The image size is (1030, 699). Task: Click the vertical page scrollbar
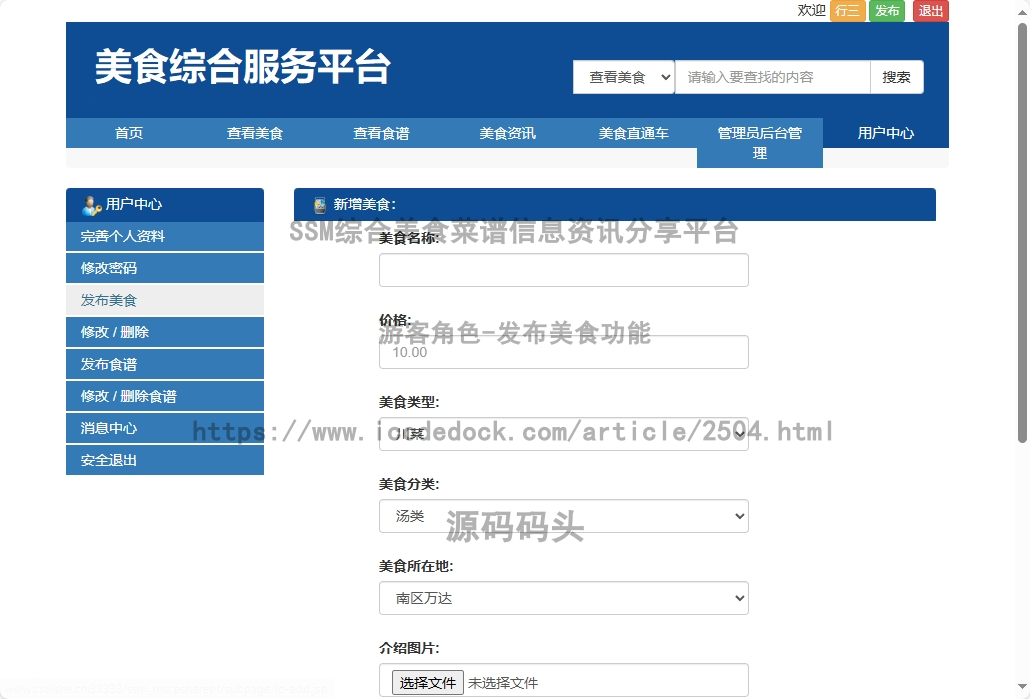click(x=1022, y=233)
